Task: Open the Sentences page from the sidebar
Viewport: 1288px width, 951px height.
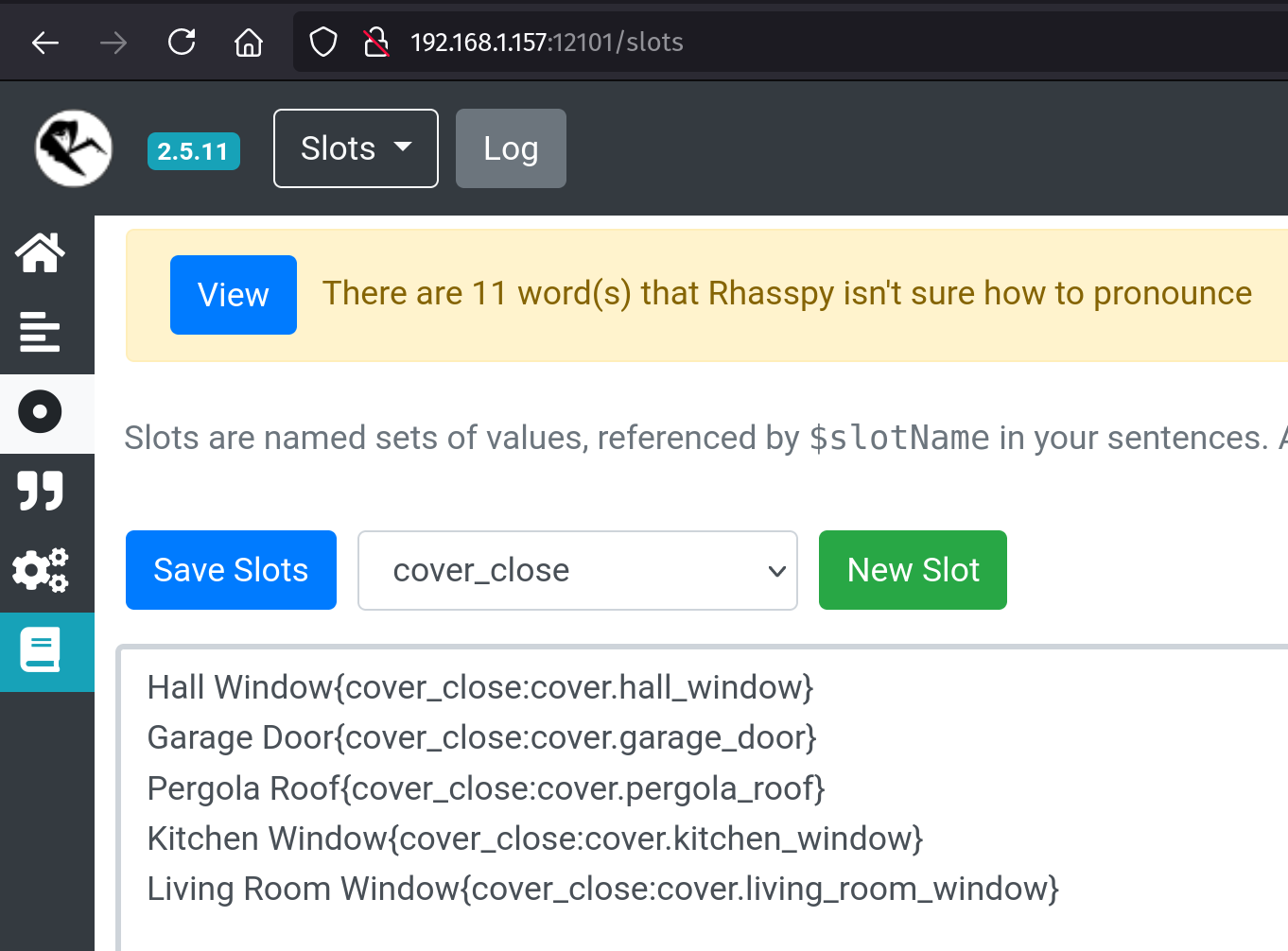Action: pyautogui.click(x=39, y=332)
